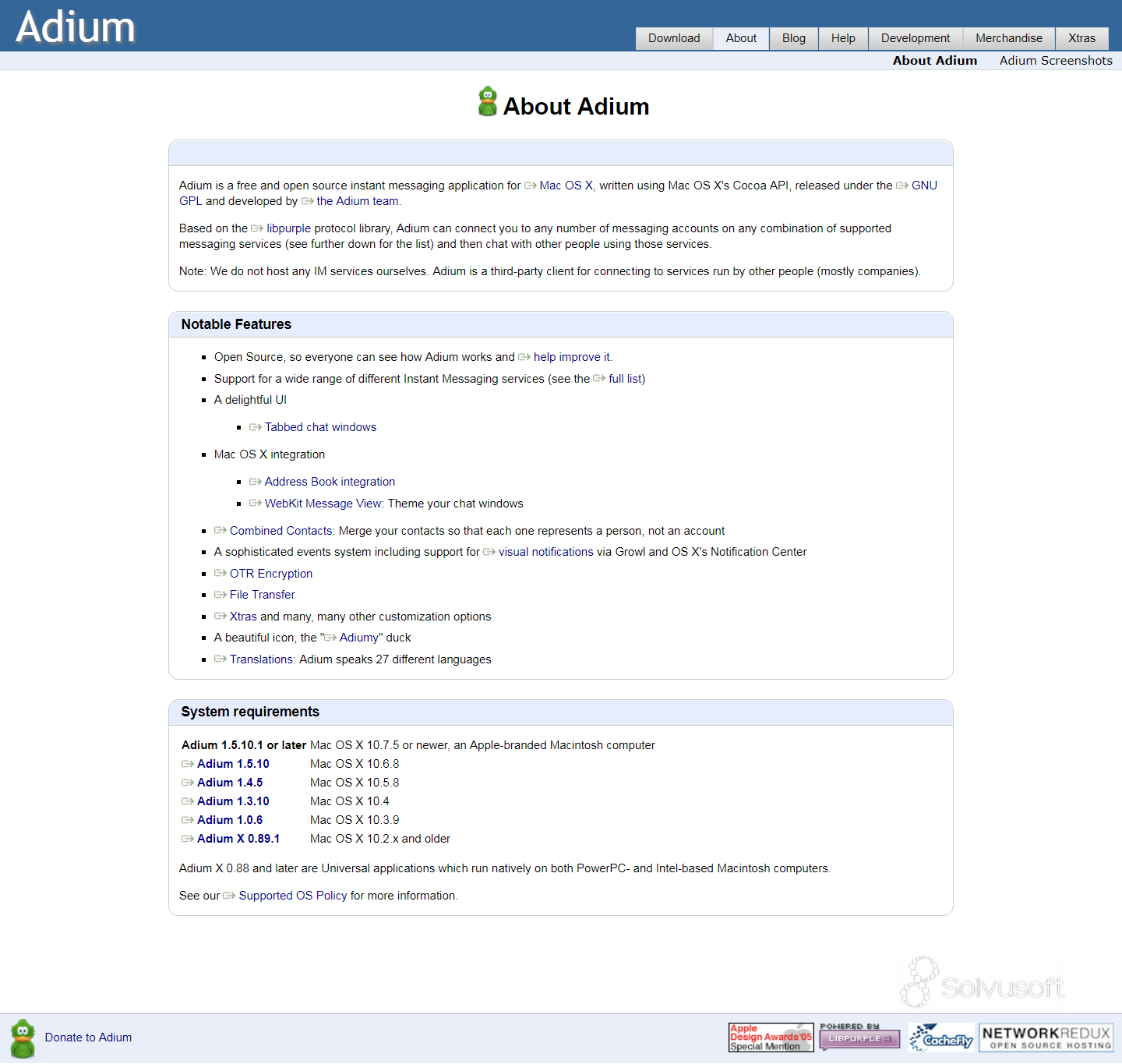Open the Merchandise tab

click(x=1009, y=38)
